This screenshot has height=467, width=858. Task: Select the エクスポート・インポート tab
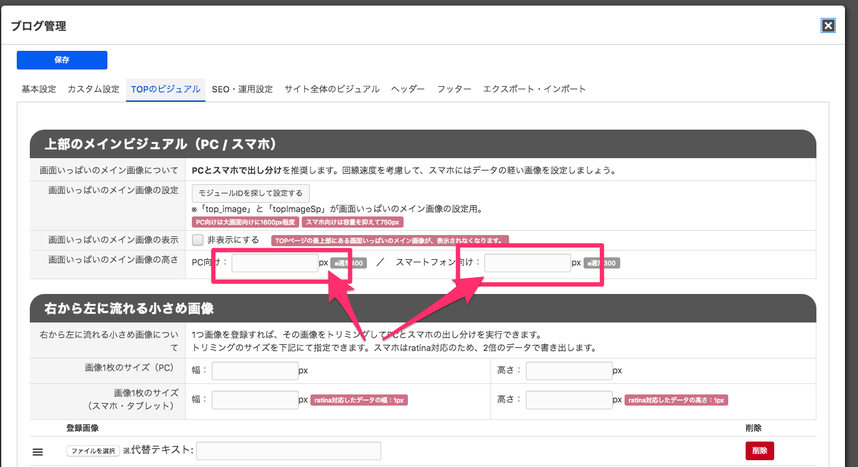[534, 89]
